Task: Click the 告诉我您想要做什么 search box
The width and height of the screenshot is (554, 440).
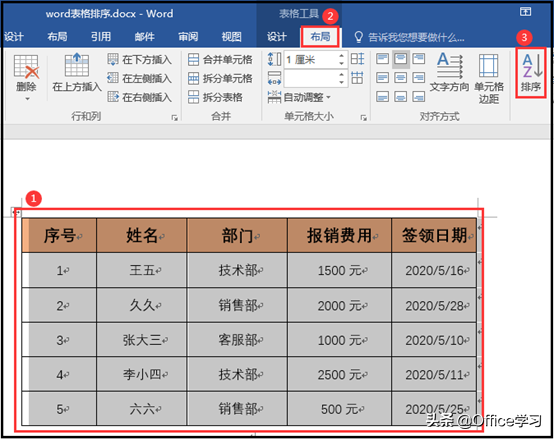Action: click(410, 37)
